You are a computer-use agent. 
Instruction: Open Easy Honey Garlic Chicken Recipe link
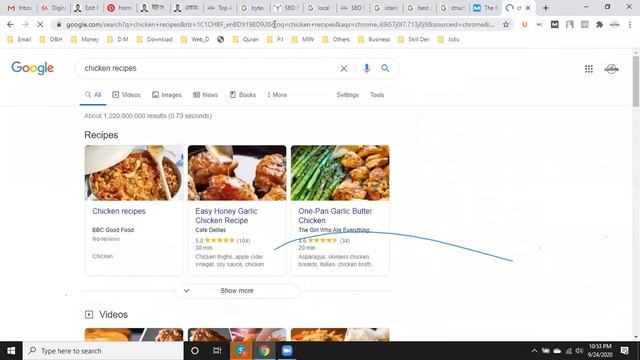[226, 216]
